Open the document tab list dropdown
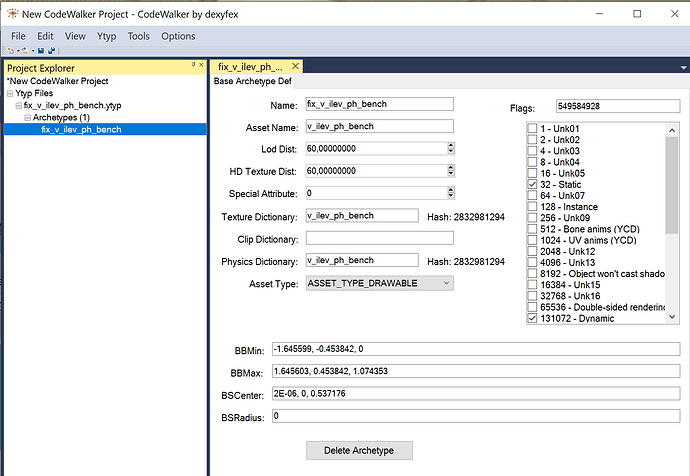The image size is (690, 476). [x=683, y=68]
